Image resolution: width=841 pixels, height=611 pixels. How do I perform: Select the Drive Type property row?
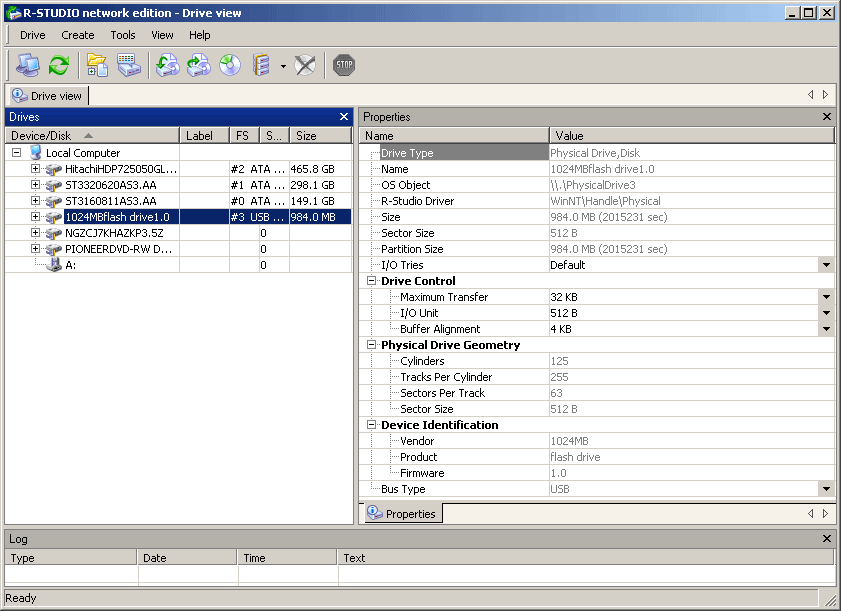click(596, 153)
